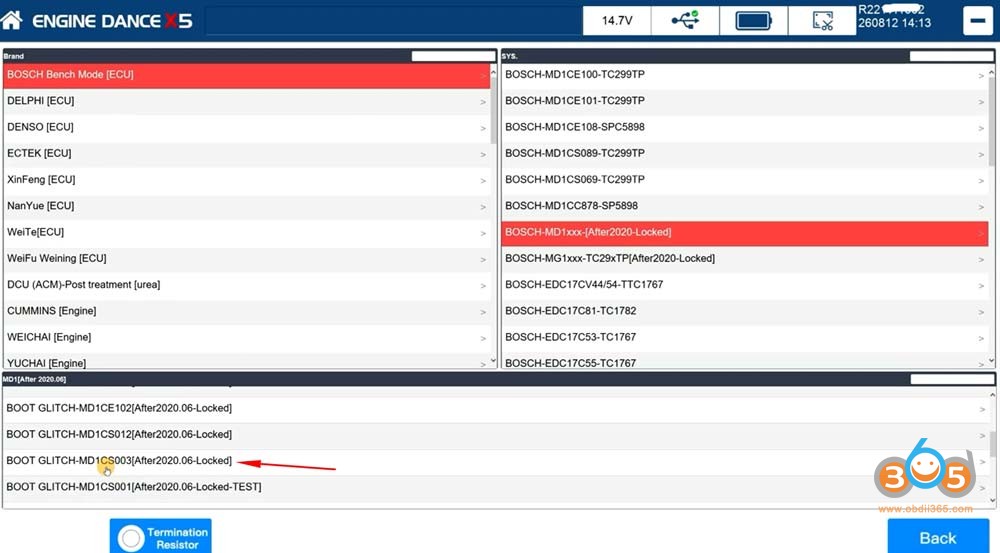Choose BOSCH-EDC17C81-TC1782 system
This screenshot has height=553, width=1000.
(744, 311)
